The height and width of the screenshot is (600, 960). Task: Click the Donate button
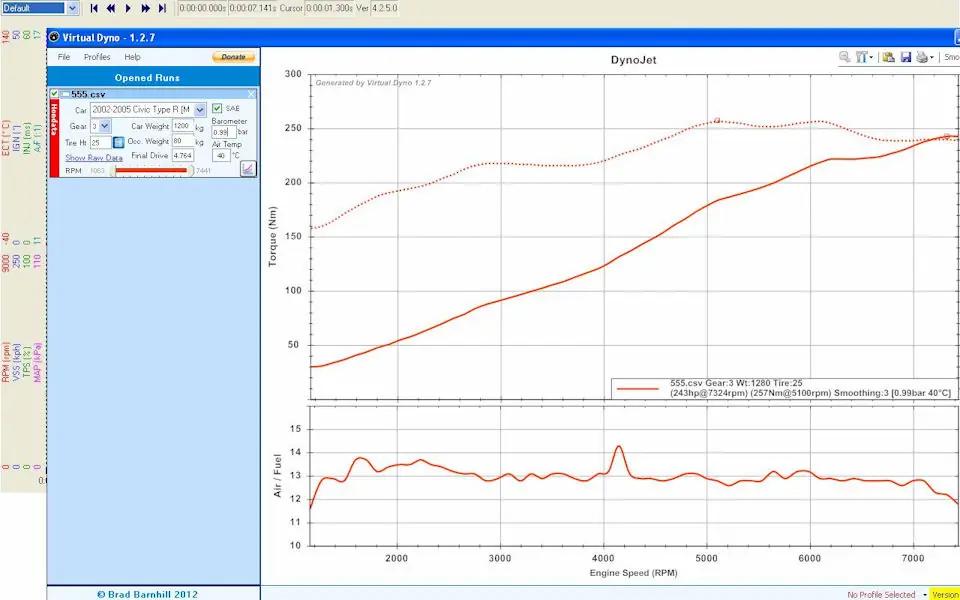coord(233,57)
